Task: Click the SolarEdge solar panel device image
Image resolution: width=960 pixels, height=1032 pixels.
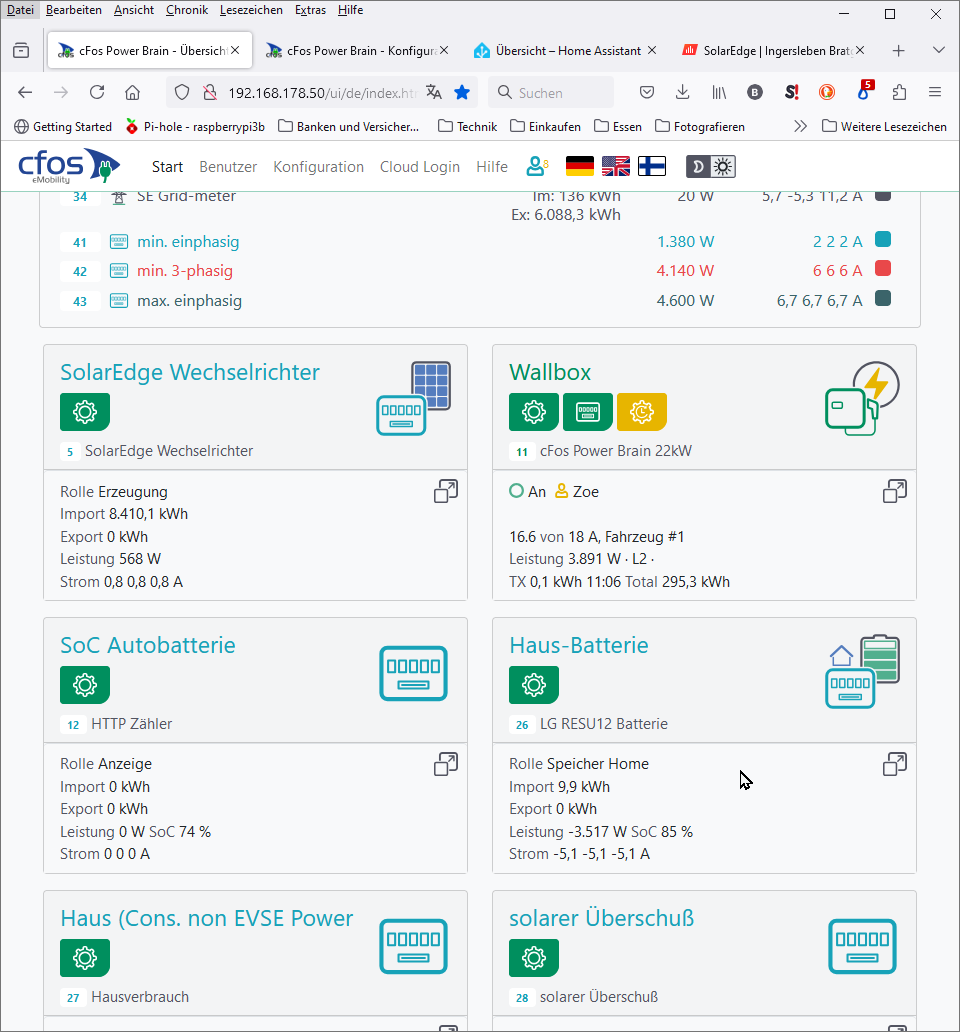Action: (x=414, y=398)
